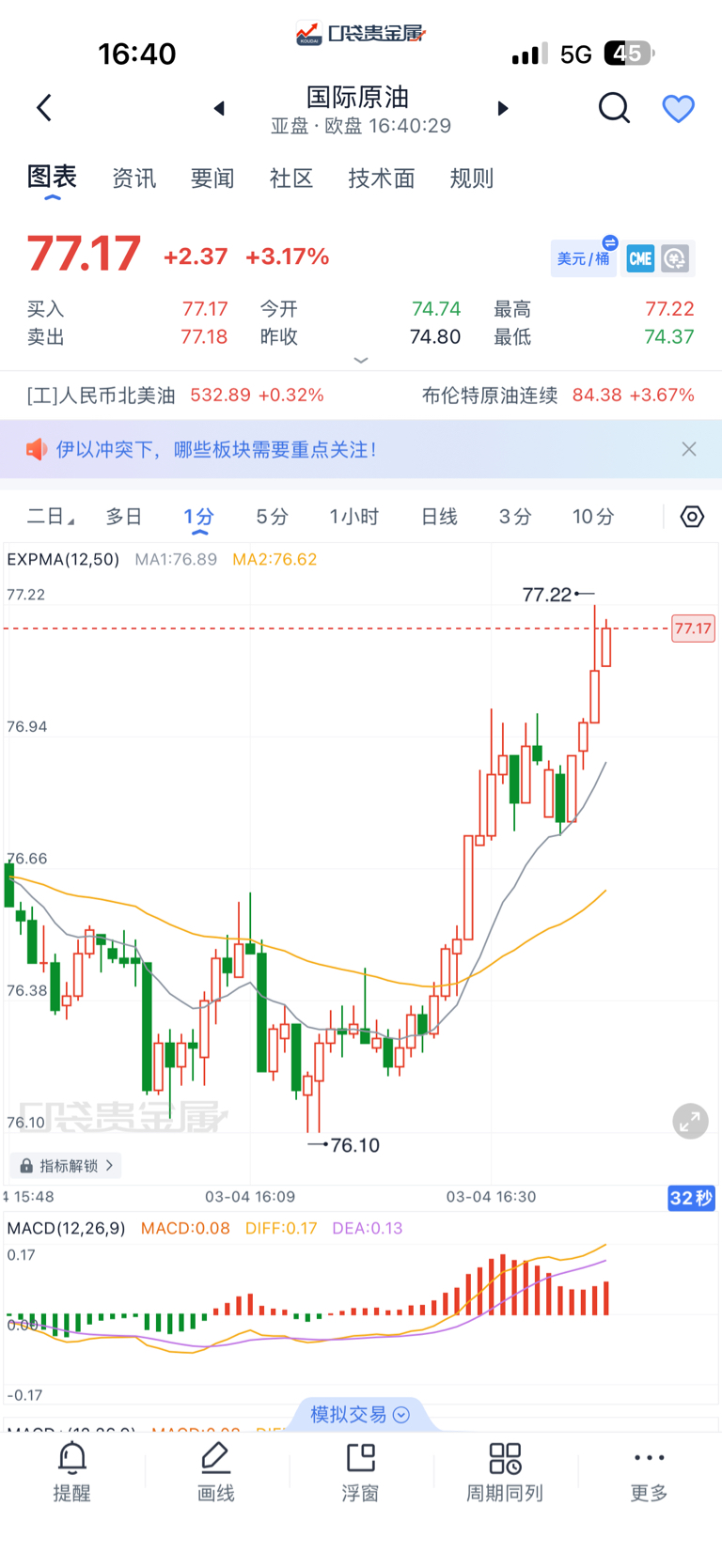The width and height of the screenshot is (722, 1568).
Task: Tap the back arrow icon
Action: pos(44,108)
